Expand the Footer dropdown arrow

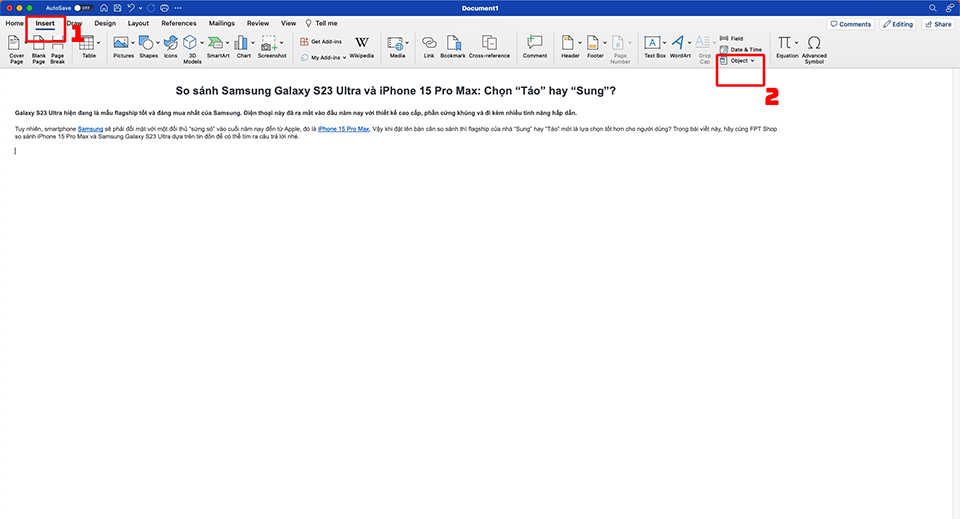coord(605,43)
